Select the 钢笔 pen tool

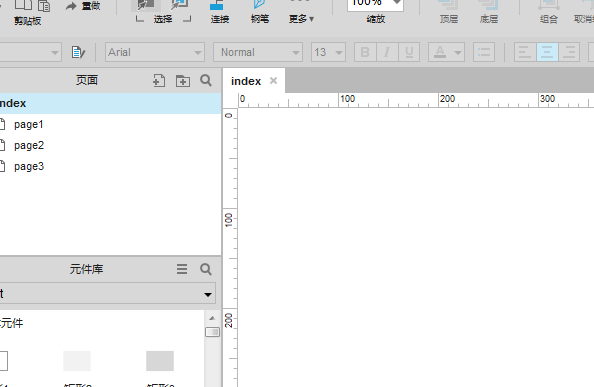point(260,11)
